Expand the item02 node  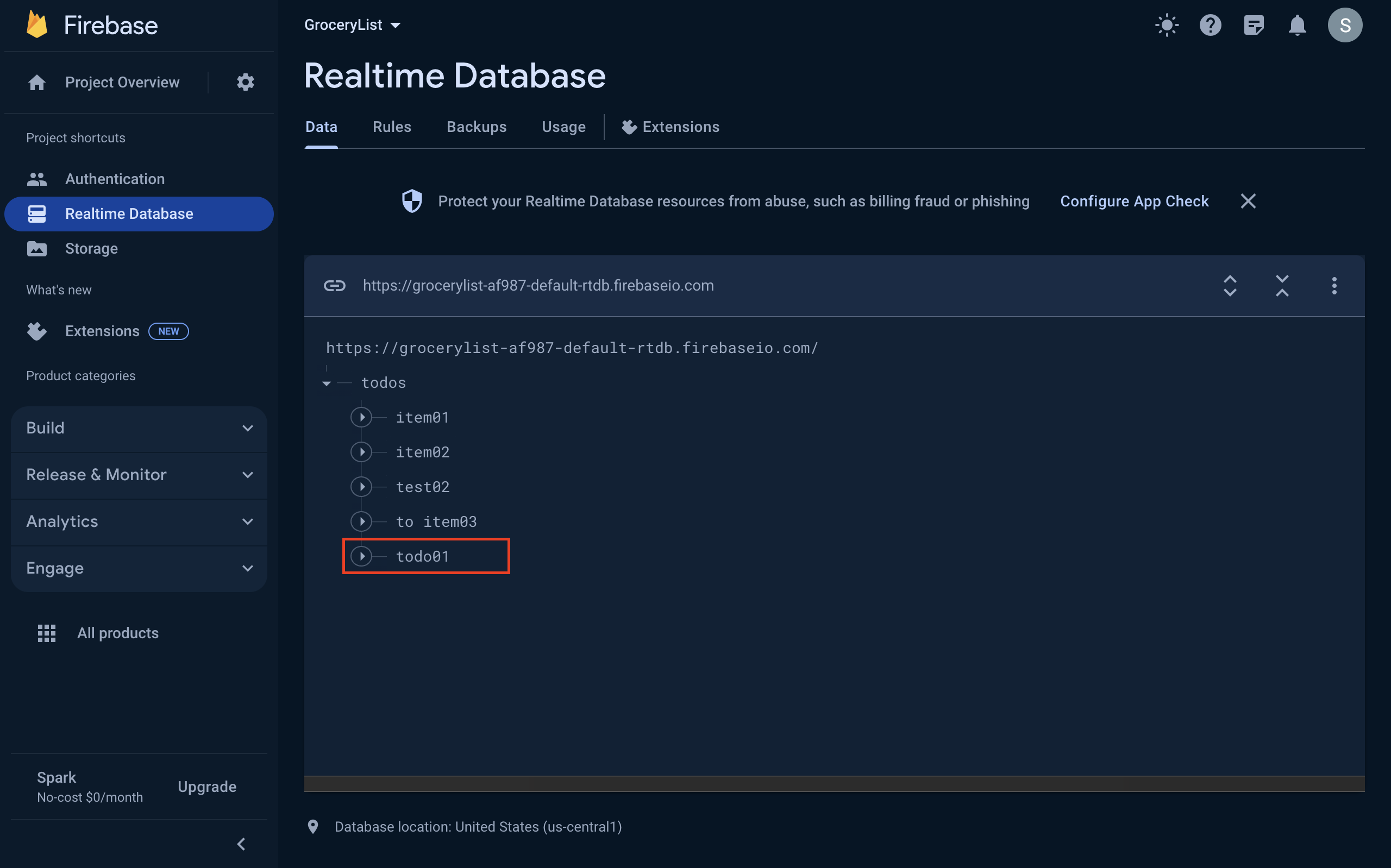(x=361, y=452)
